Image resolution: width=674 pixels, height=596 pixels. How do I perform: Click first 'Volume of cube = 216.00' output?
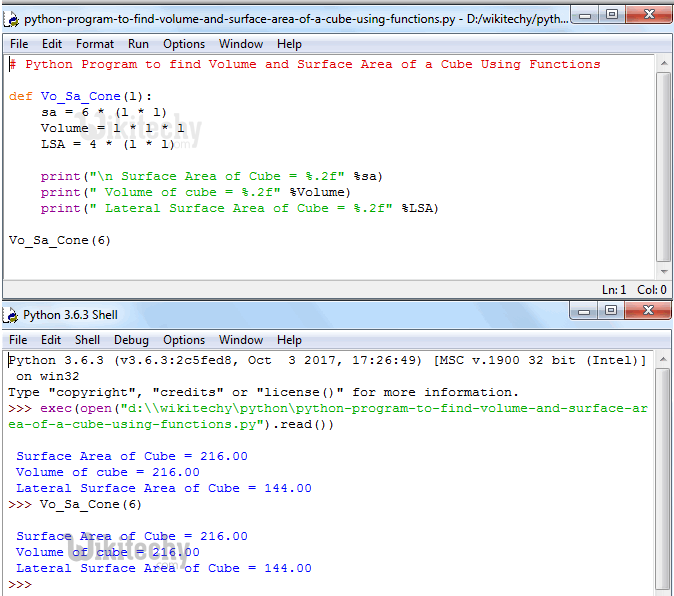click(x=108, y=472)
